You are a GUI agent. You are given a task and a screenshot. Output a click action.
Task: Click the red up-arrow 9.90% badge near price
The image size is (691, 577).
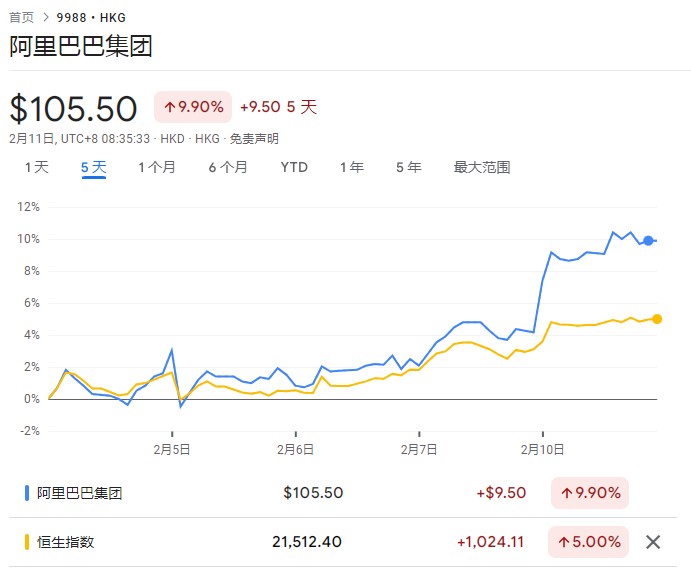point(193,107)
